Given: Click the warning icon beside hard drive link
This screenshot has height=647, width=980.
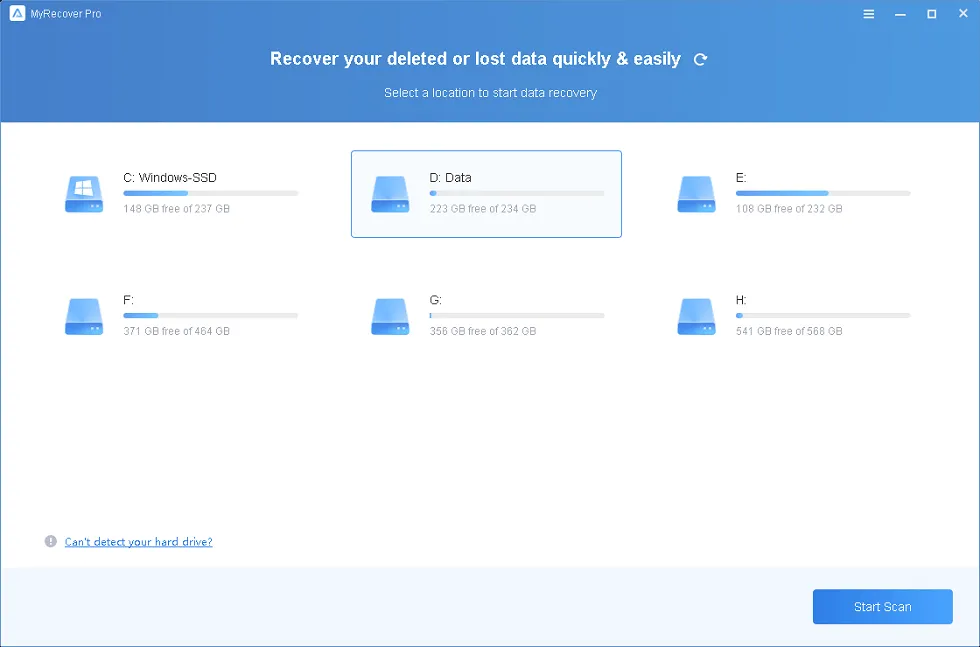Looking at the screenshot, I should pyautogui.click(x=51, y=541).
